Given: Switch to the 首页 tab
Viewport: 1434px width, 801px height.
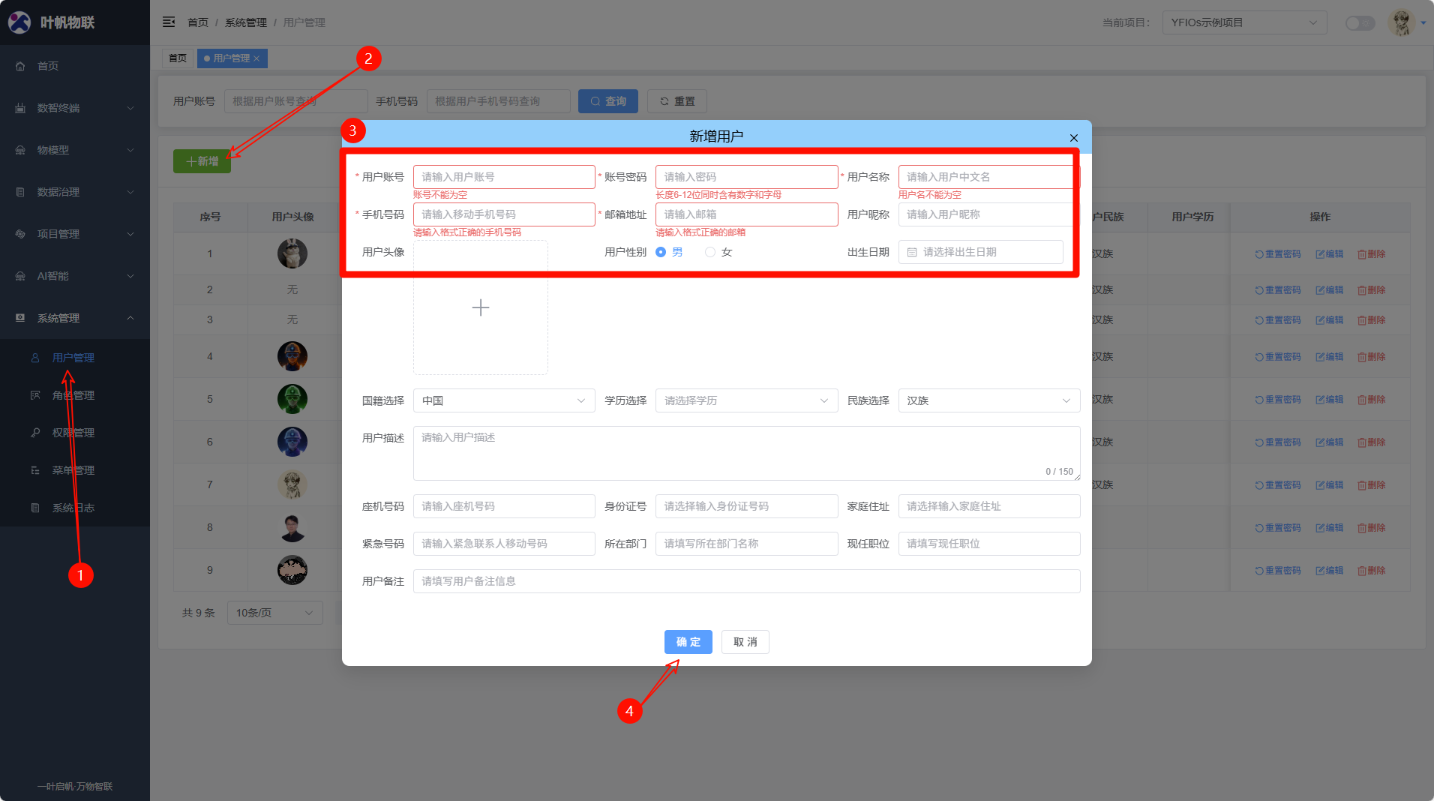Looking at the screenshot, I should [177, 59].
